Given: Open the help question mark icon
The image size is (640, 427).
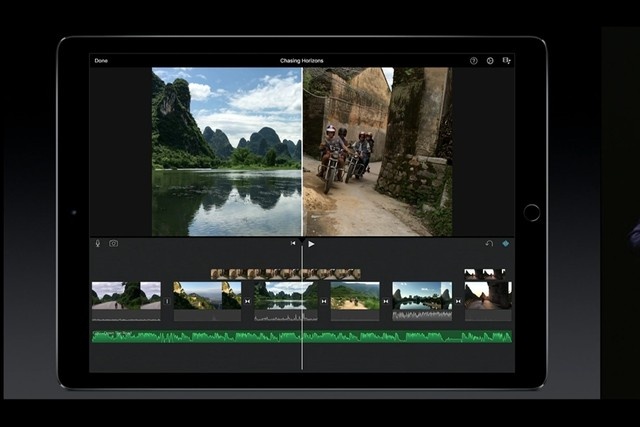Looking at the screenshot, I should (473, 61).
